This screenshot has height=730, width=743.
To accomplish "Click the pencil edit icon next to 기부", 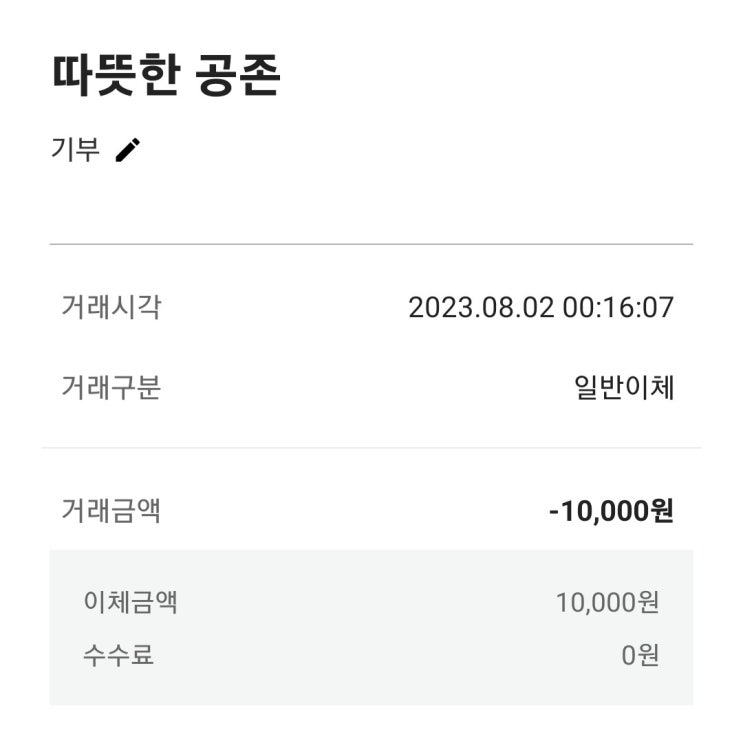I will (128, 150).
